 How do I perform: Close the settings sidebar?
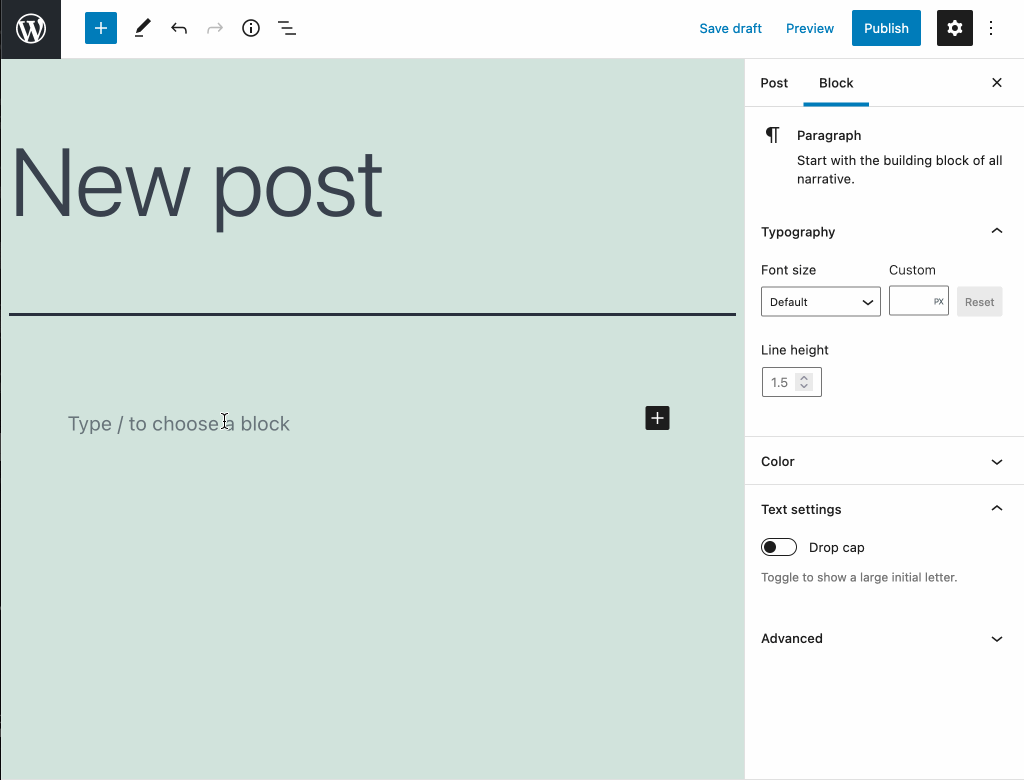pos(997,82)
